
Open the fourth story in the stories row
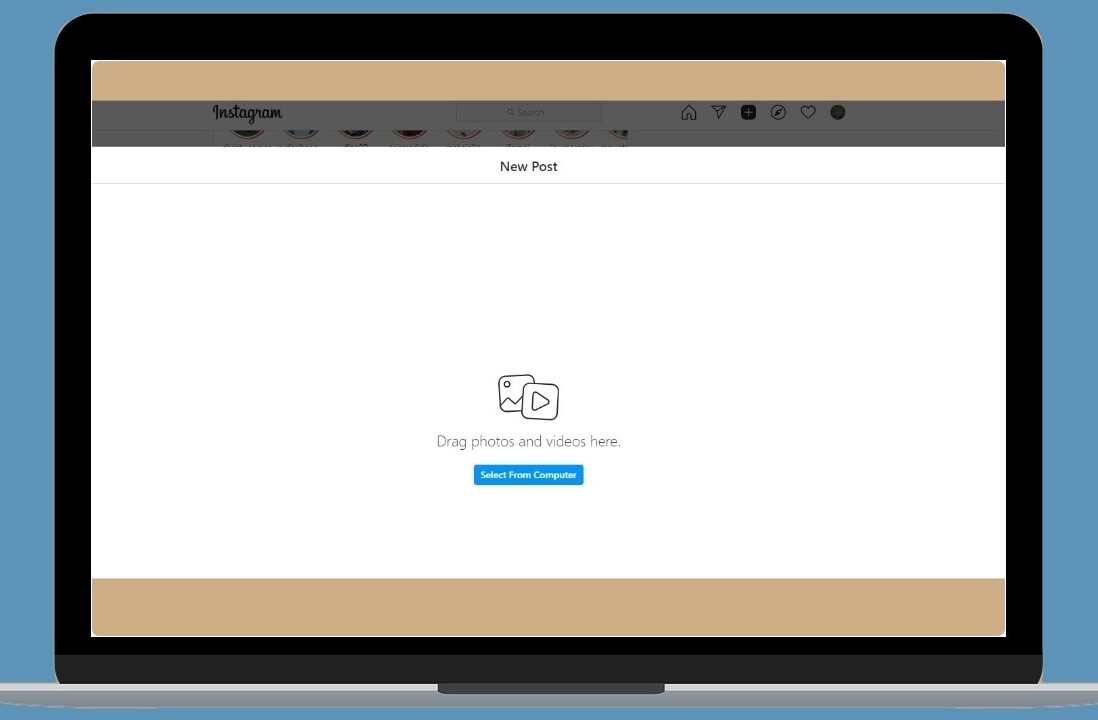tap(409, 133)
